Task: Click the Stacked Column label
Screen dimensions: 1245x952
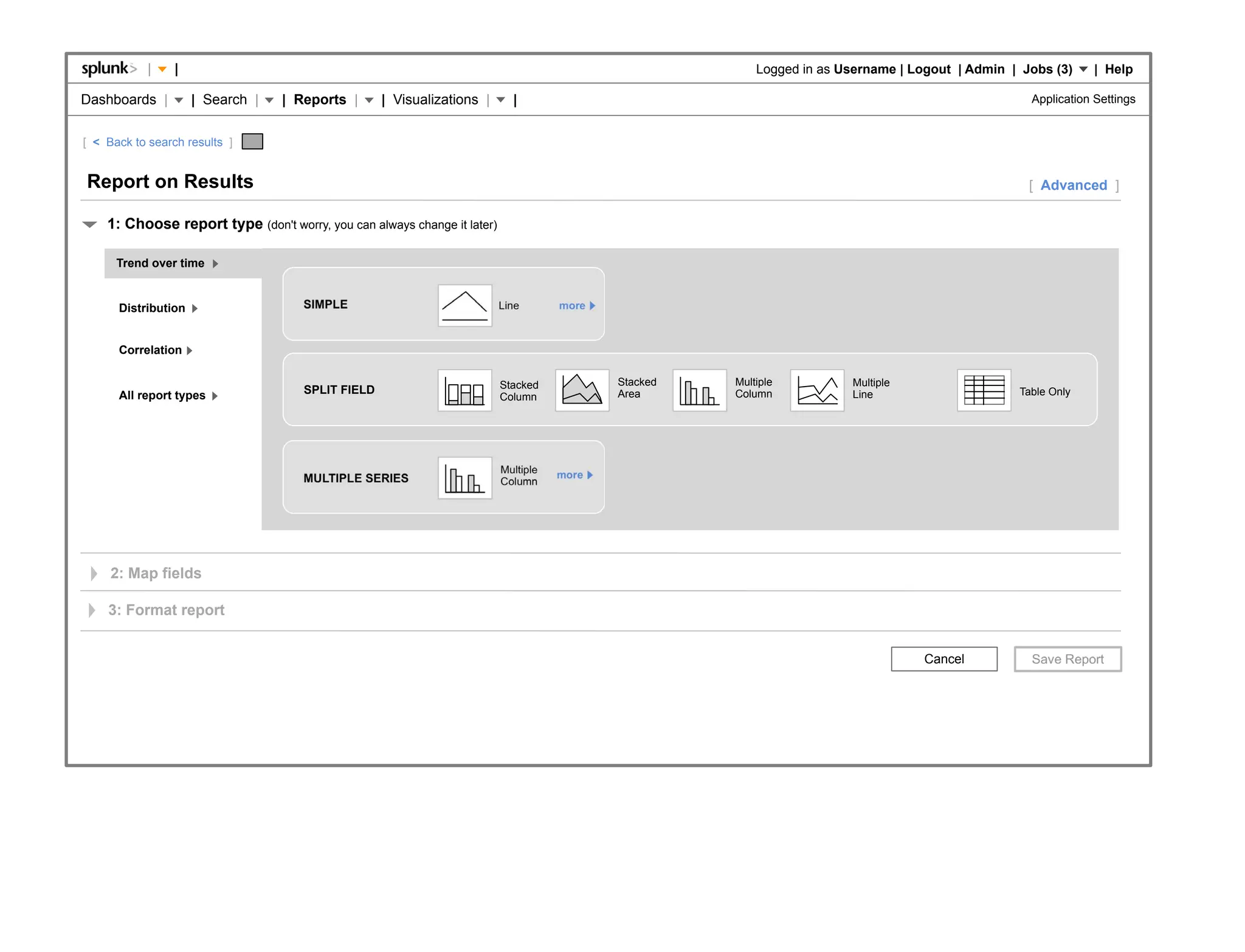Action: coord(519,391)
